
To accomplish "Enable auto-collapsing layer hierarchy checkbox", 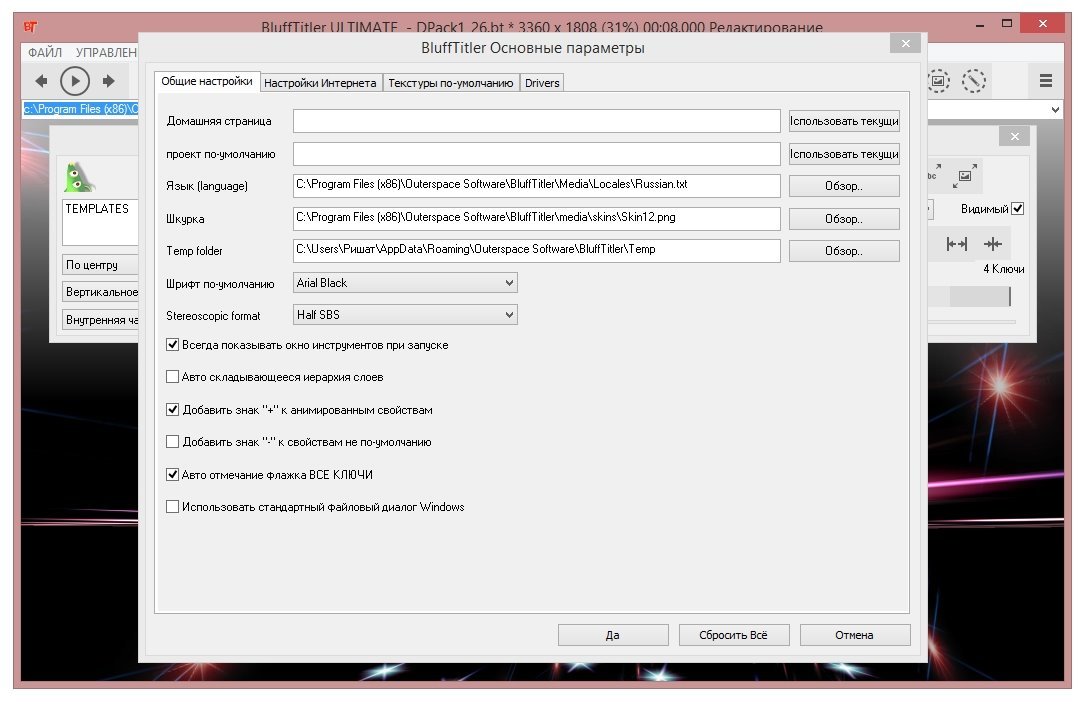I will click(x=172, y=378).
